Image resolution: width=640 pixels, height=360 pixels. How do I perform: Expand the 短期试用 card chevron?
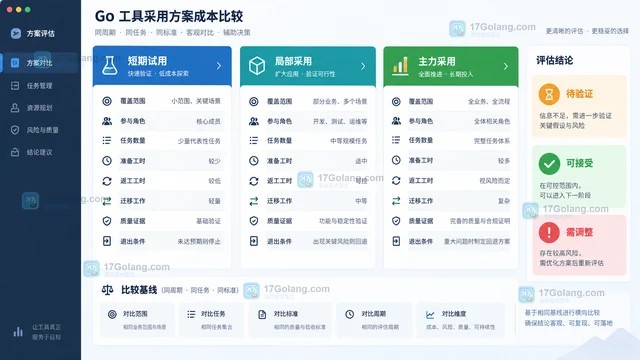[x=219, y=66]
